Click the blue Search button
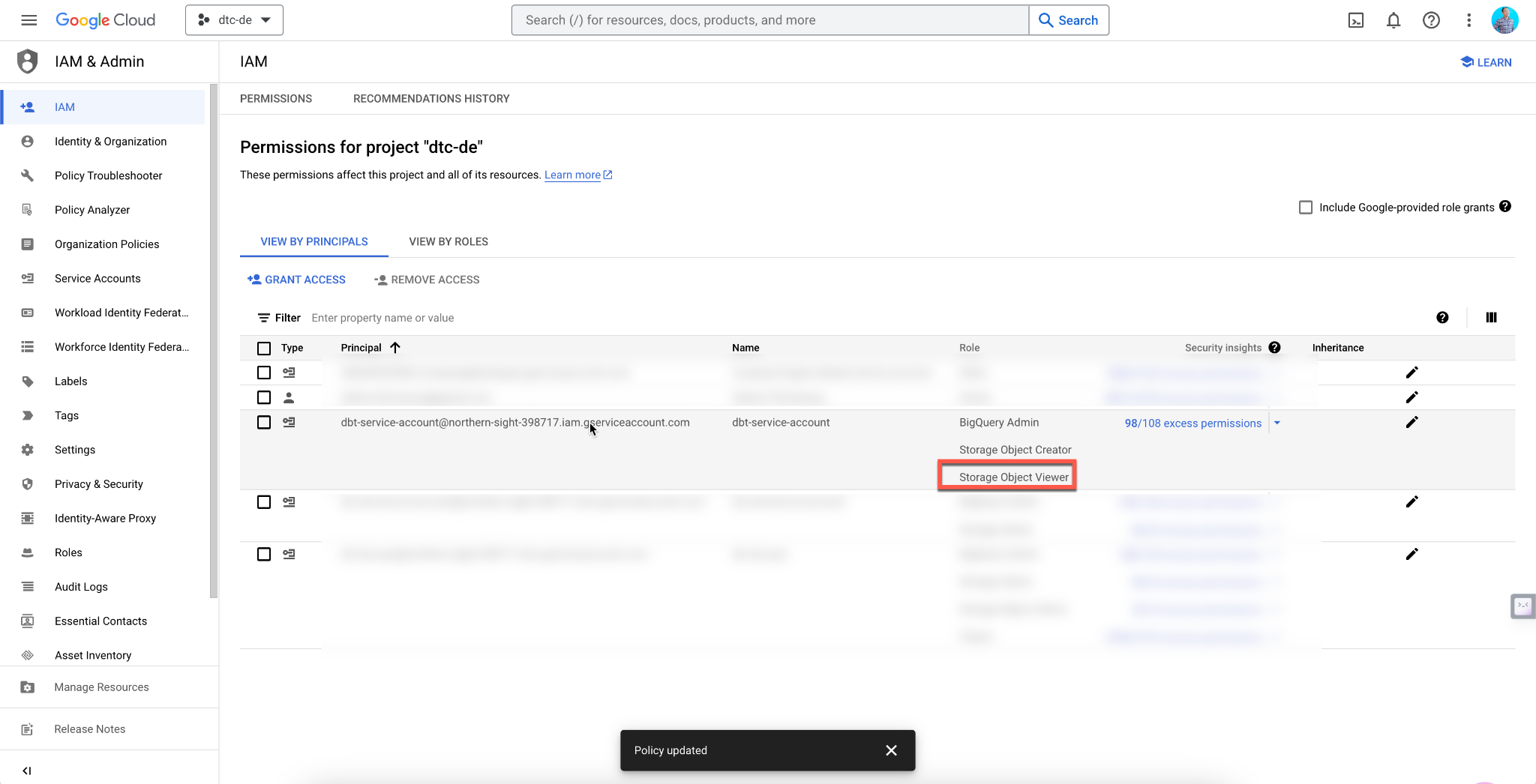1536x784 pixels. tap(1069, 20)
